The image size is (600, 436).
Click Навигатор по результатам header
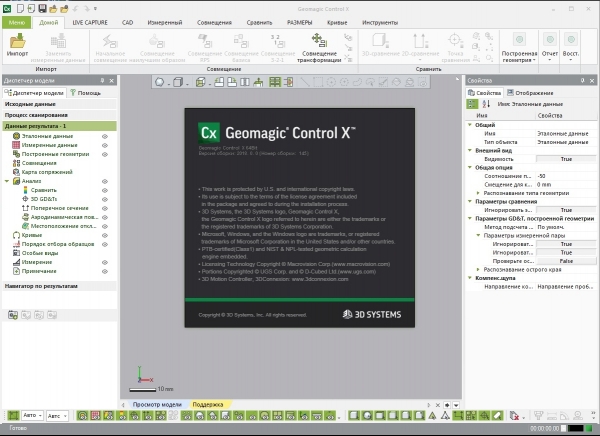[x=59, y=286]
